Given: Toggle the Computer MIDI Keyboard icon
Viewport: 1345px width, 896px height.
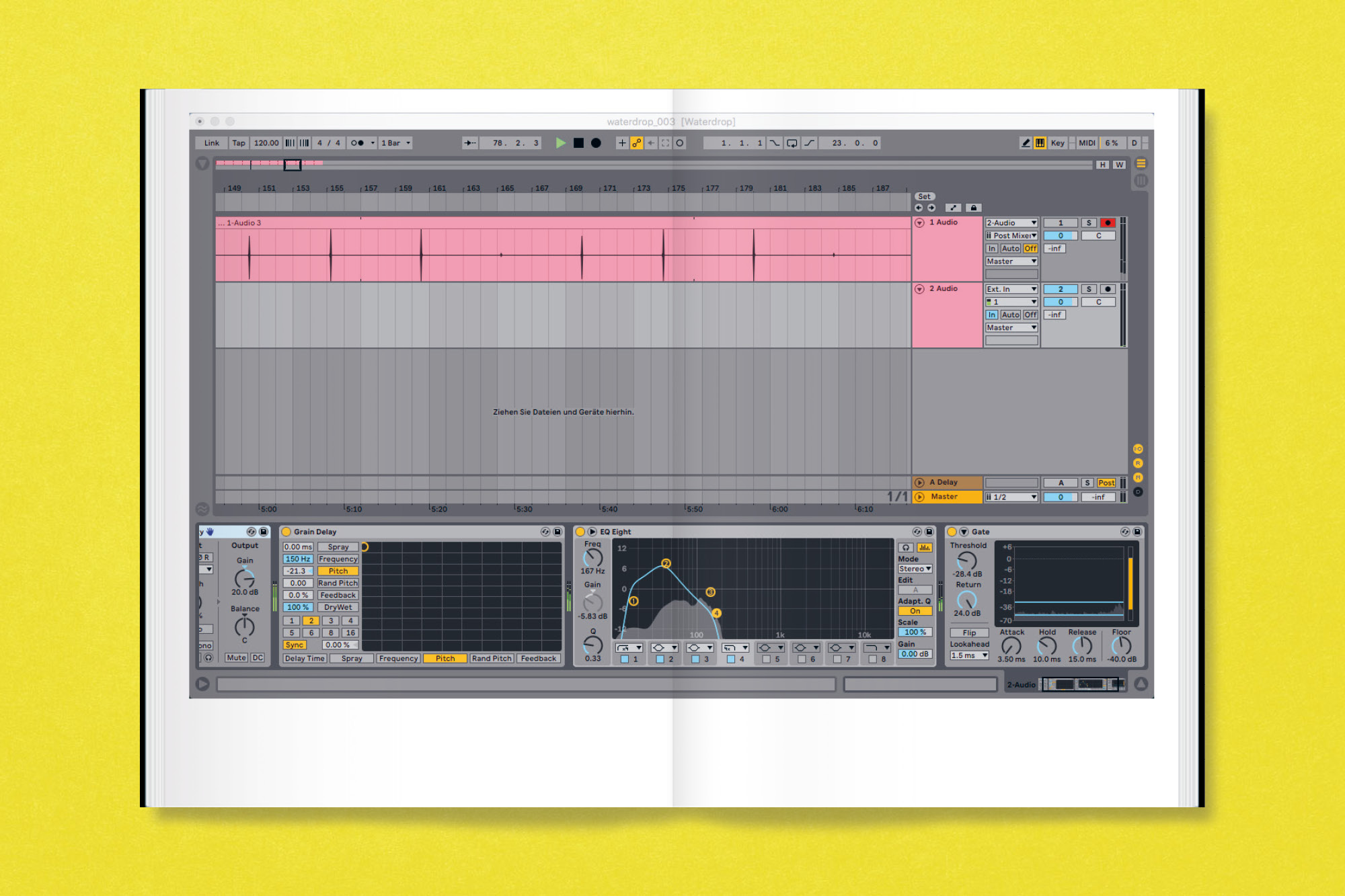Looking at the screenshot, I should click(1040, 142).
